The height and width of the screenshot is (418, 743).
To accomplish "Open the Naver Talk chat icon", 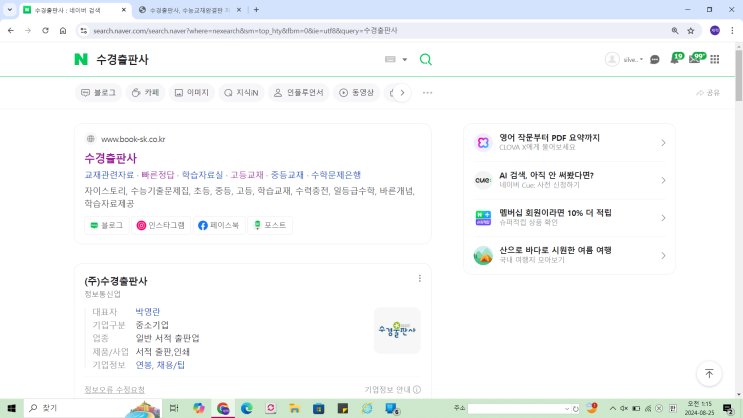I will click(x=655, y=60).
